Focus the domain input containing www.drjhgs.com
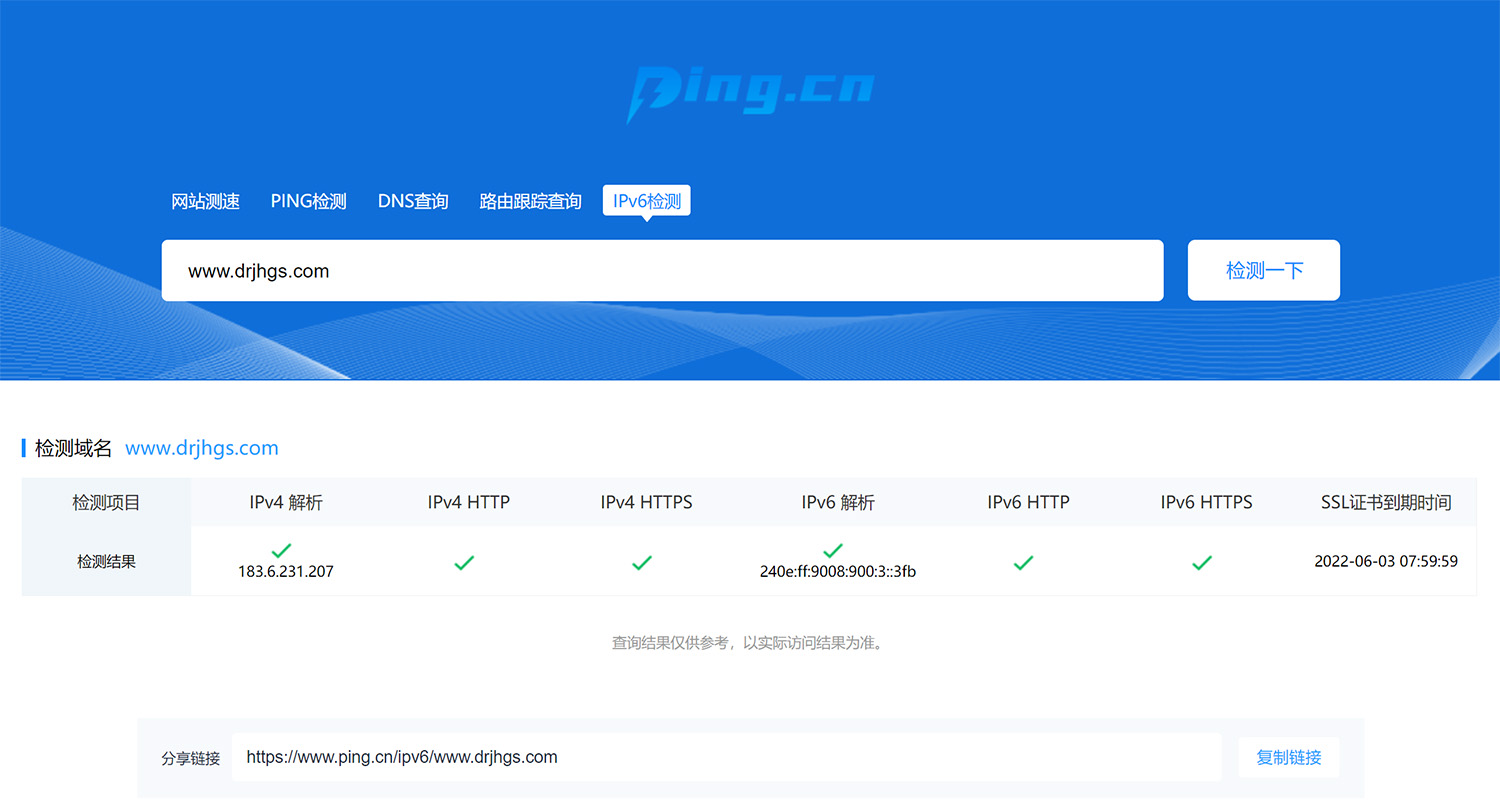This screenshot has height=807, width=1500. [x=663, y=270]
